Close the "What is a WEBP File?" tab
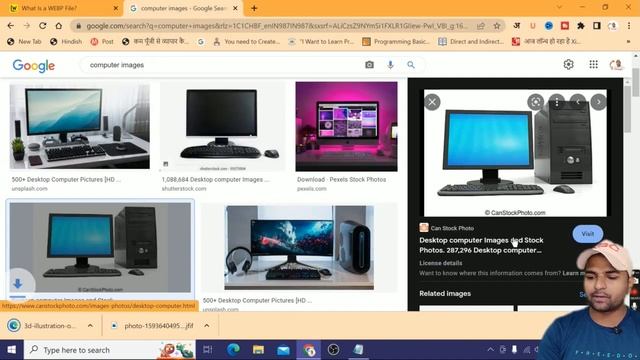The height and width of the screenshot is (360, 640). pyautogui.click(x=116, y=8)
